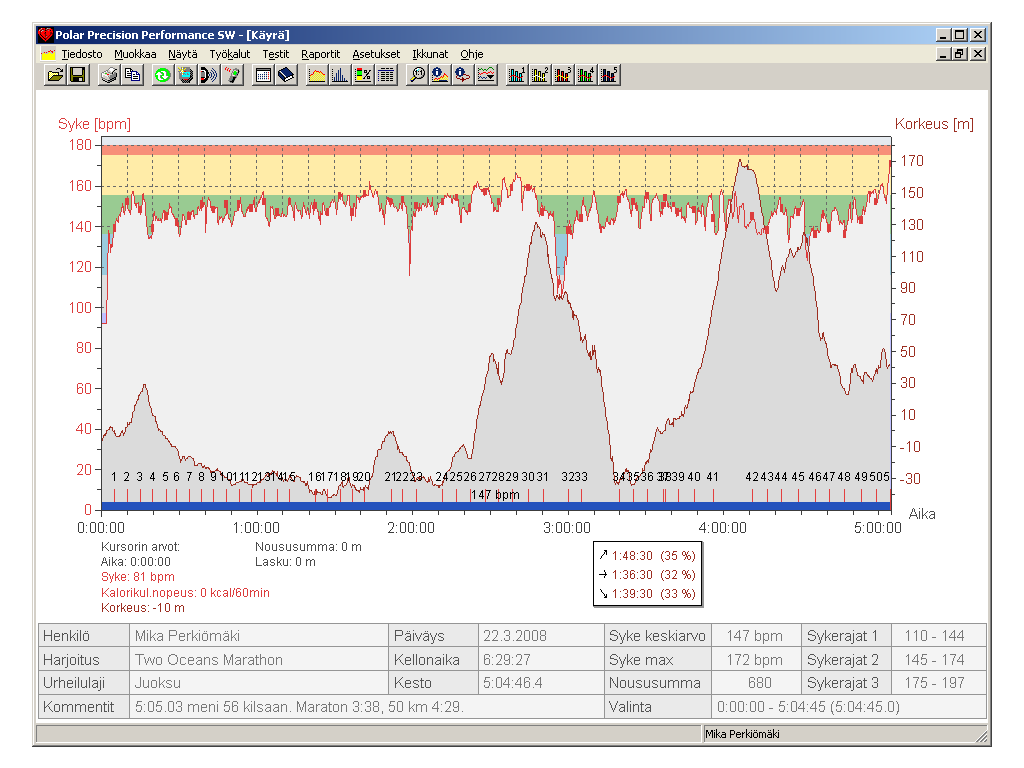Screen dimensions: 1024x768
Task: Click the 3:00:00 time axis label
Action: (566, 527)
